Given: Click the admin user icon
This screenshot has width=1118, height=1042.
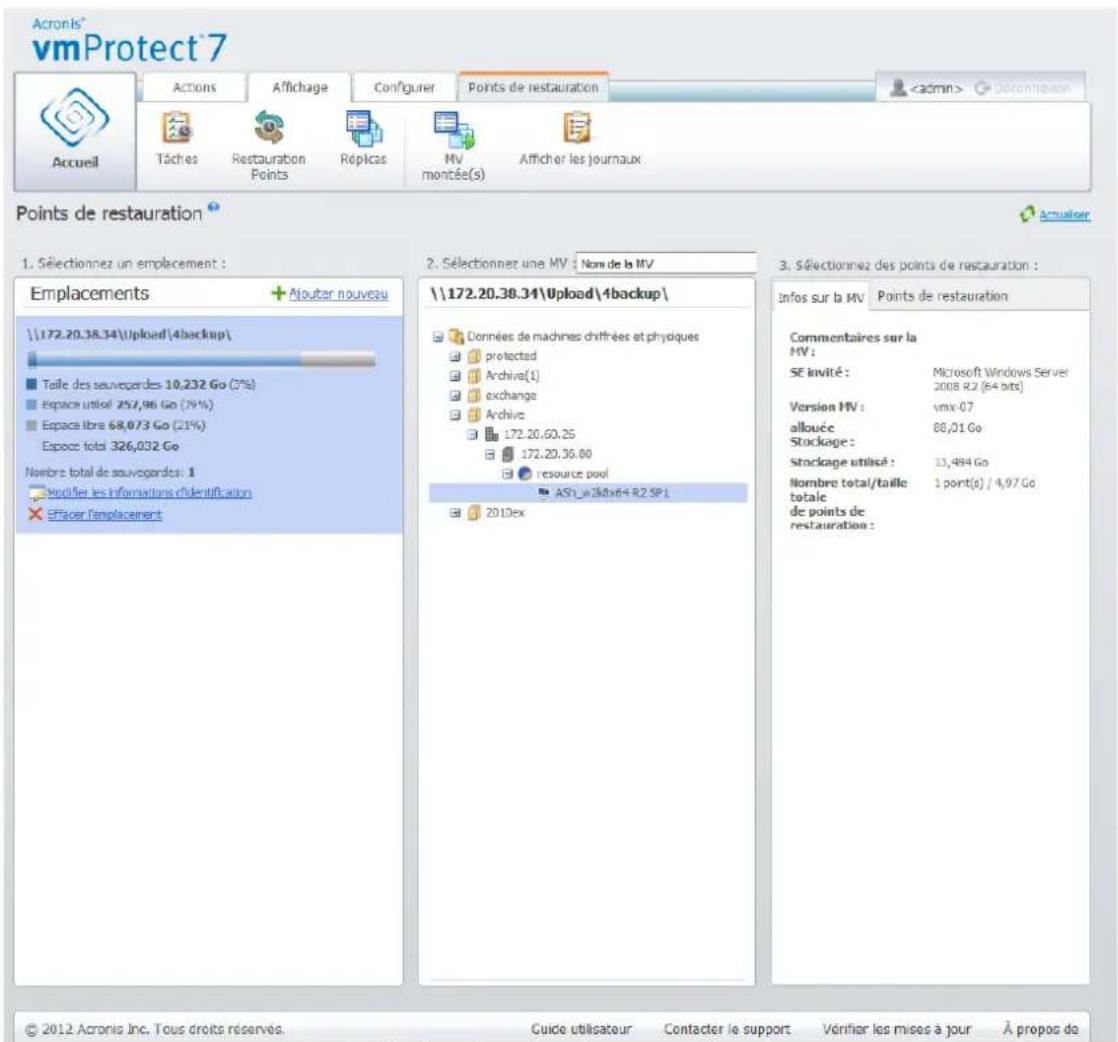Looking at the screenshot, I should (898, 88).
